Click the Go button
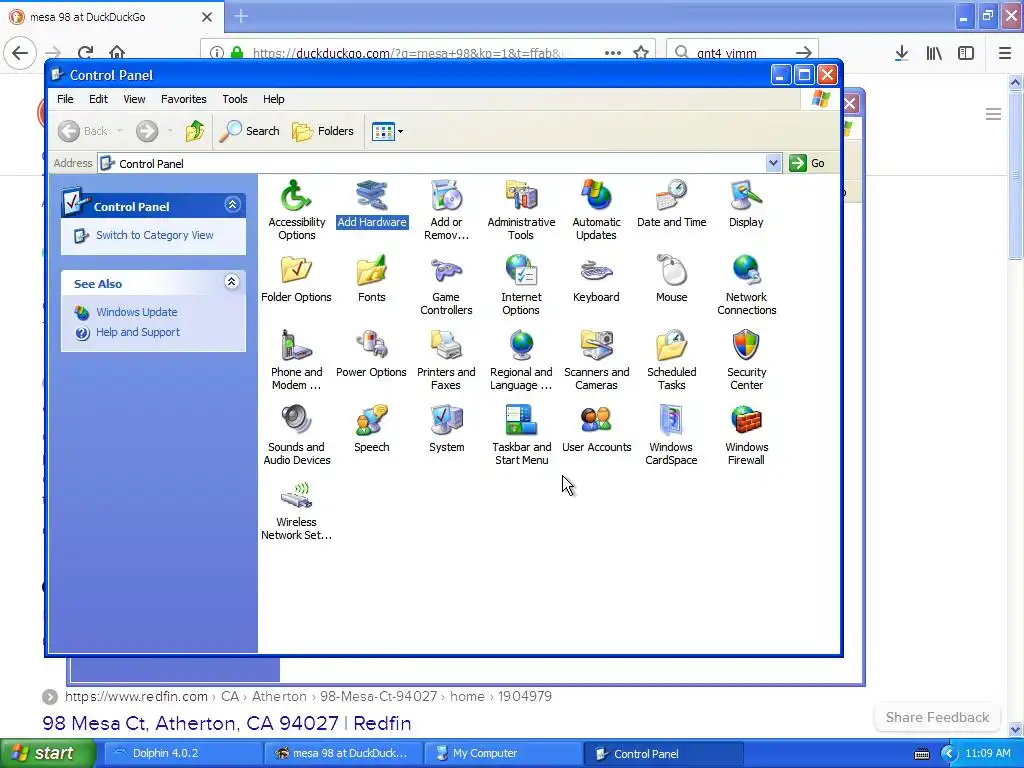1024x768 pixels. tap(807, 163)
